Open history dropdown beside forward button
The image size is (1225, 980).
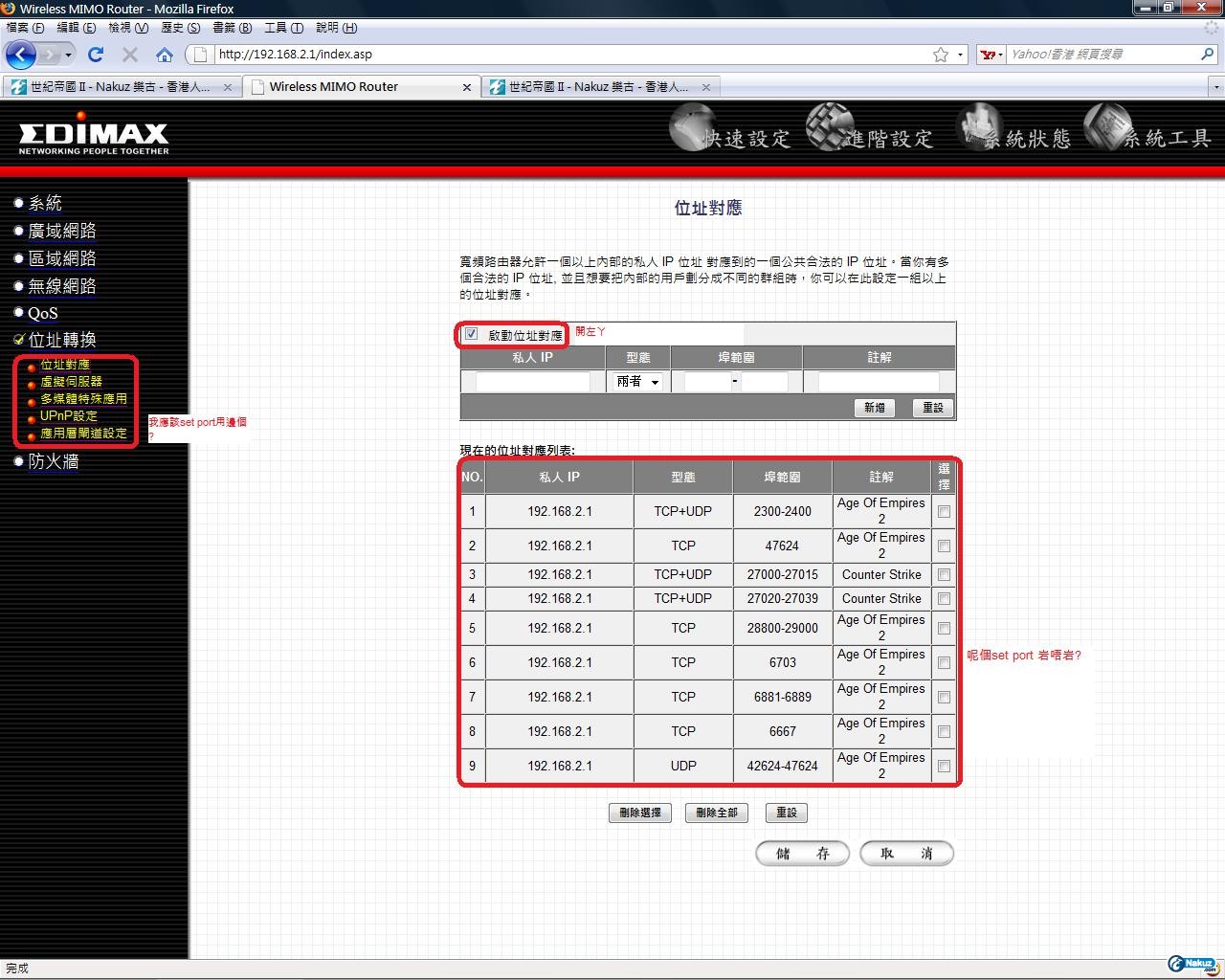[x=68, y=55]
